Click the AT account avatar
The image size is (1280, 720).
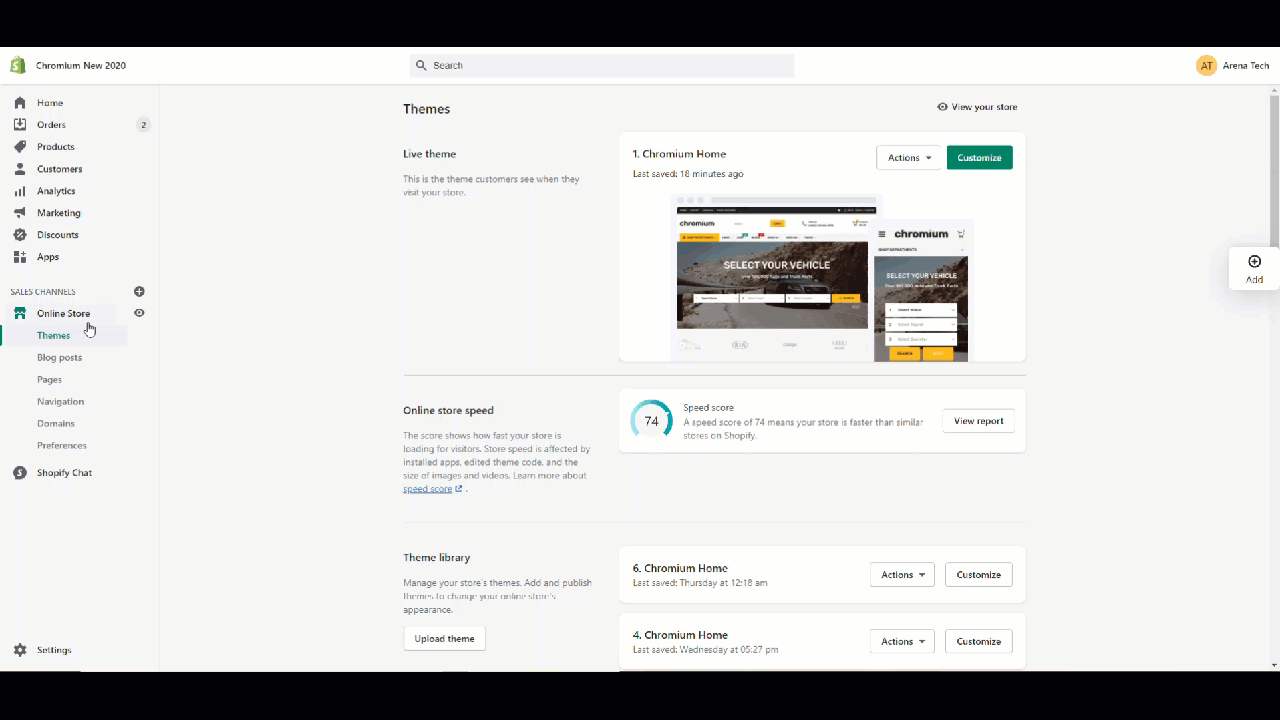(x=1207, y=66)
